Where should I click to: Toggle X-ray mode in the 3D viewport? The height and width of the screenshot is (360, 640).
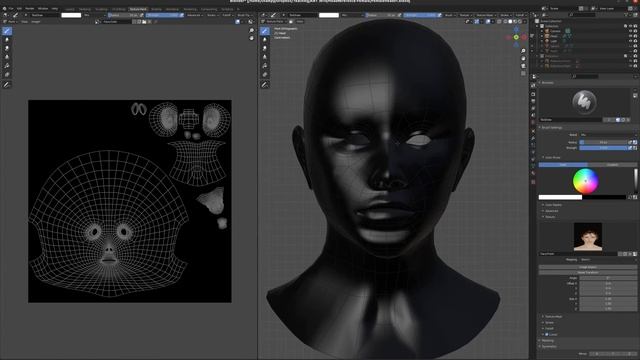click(x=500, y=22)
